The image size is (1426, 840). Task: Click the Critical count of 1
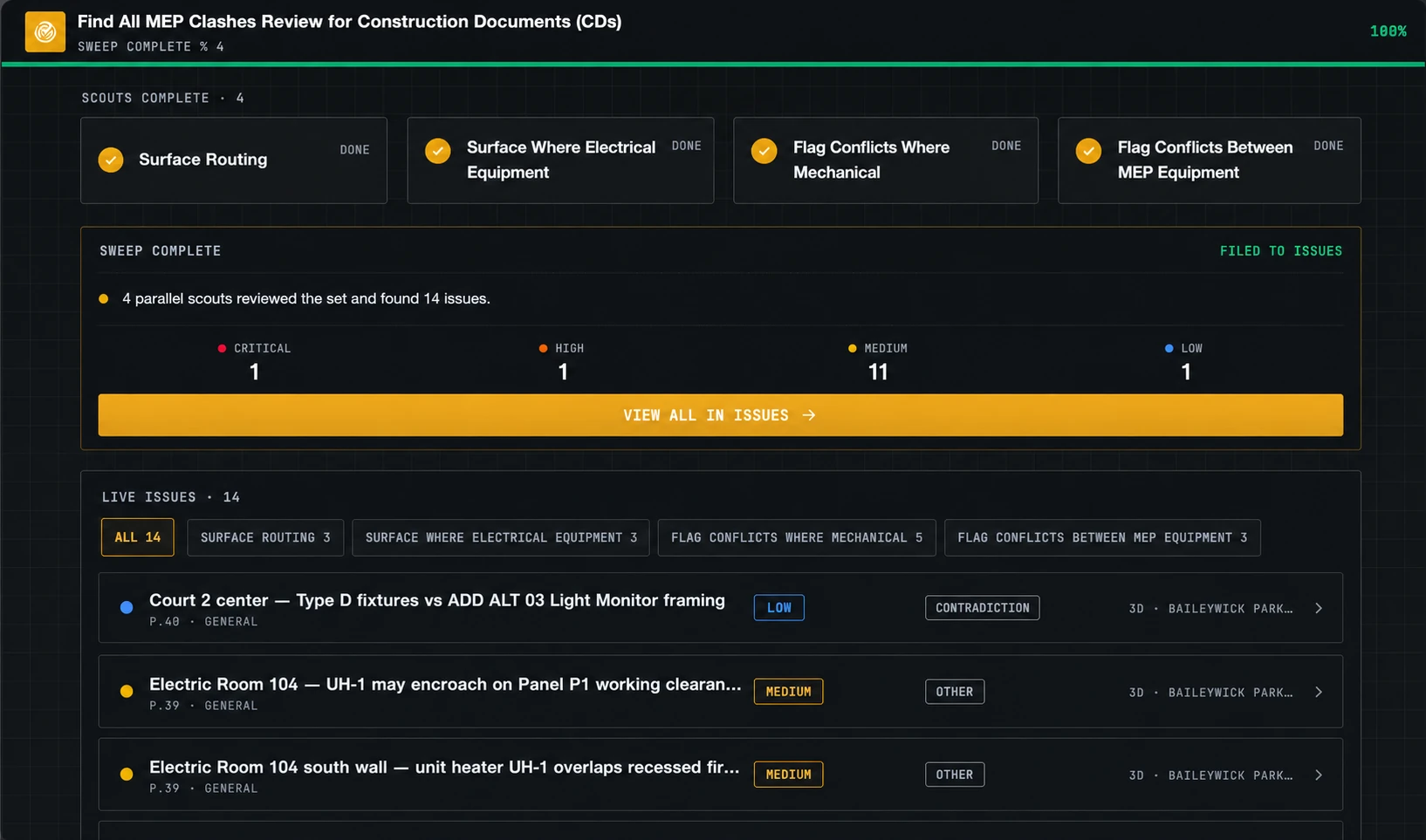[x=254, y=372]
